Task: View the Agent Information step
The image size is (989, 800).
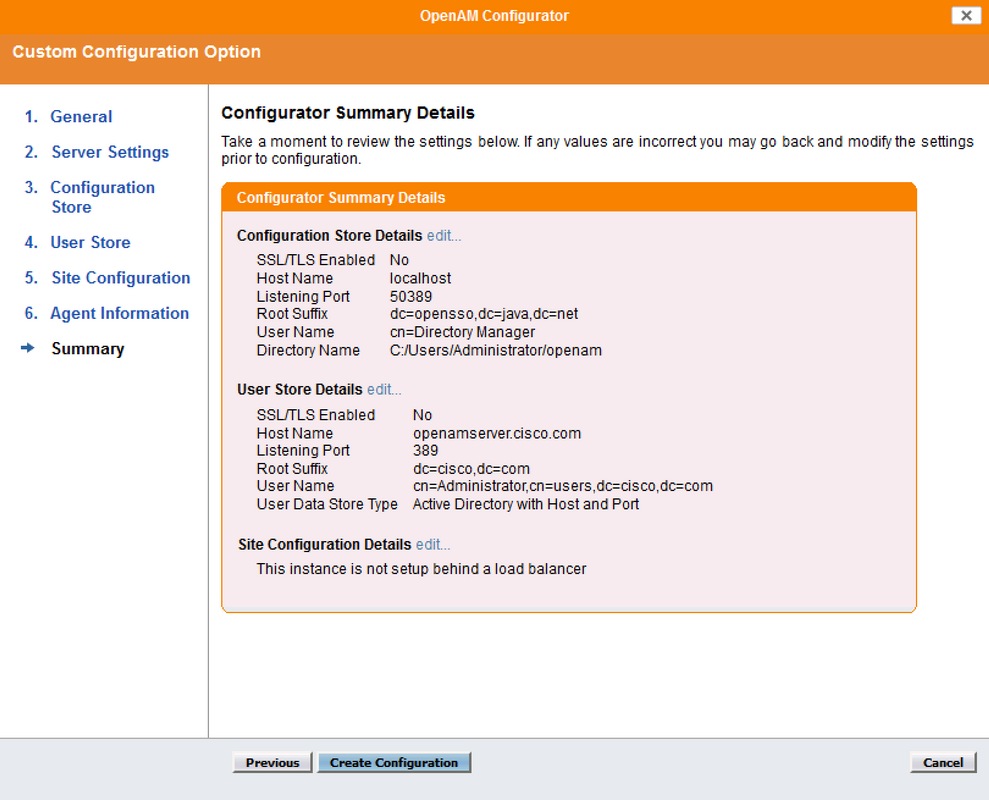Action: [x=120, y=313]
